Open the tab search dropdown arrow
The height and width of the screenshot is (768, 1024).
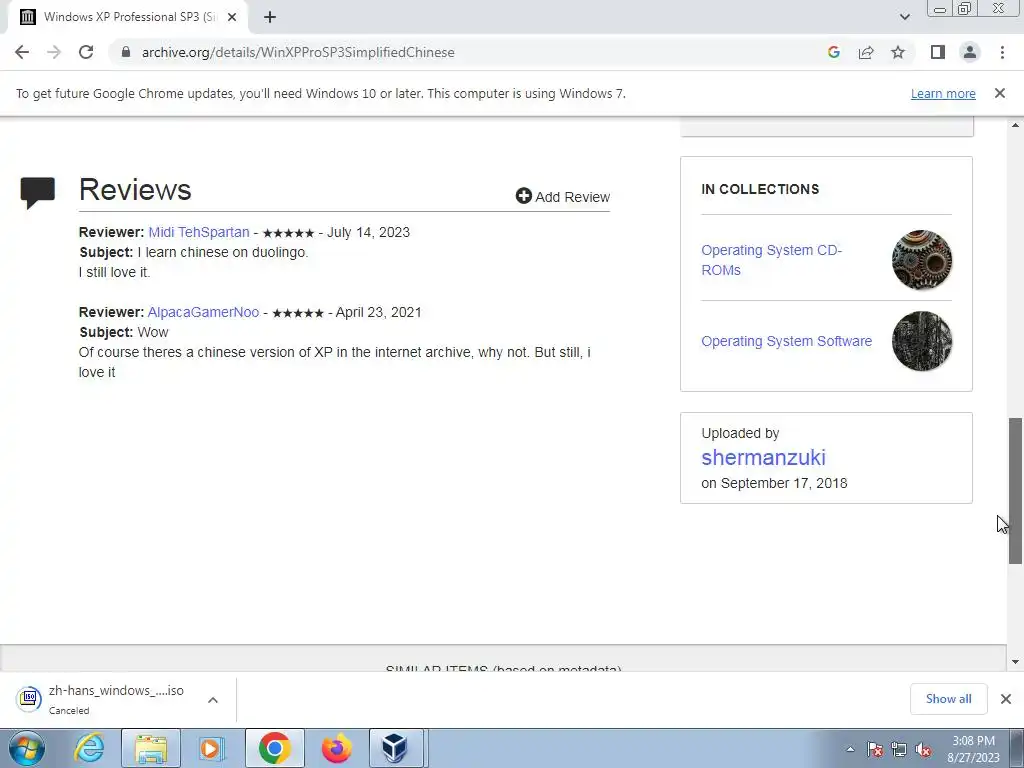point(904,17)
